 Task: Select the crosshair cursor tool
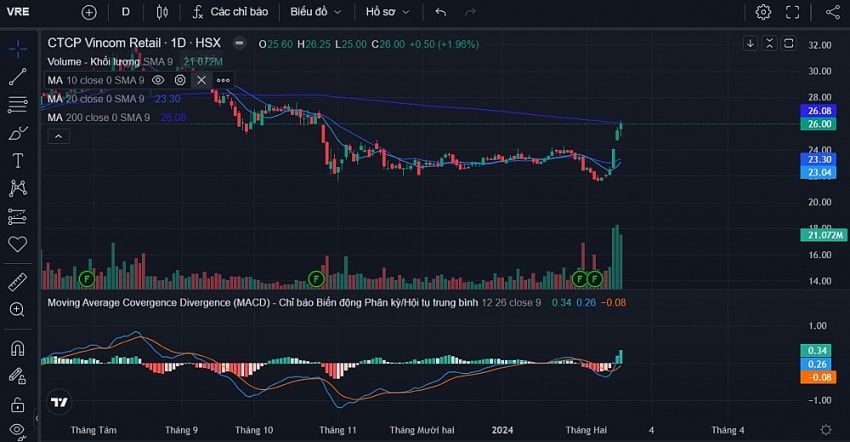click(x=17, y=49)
